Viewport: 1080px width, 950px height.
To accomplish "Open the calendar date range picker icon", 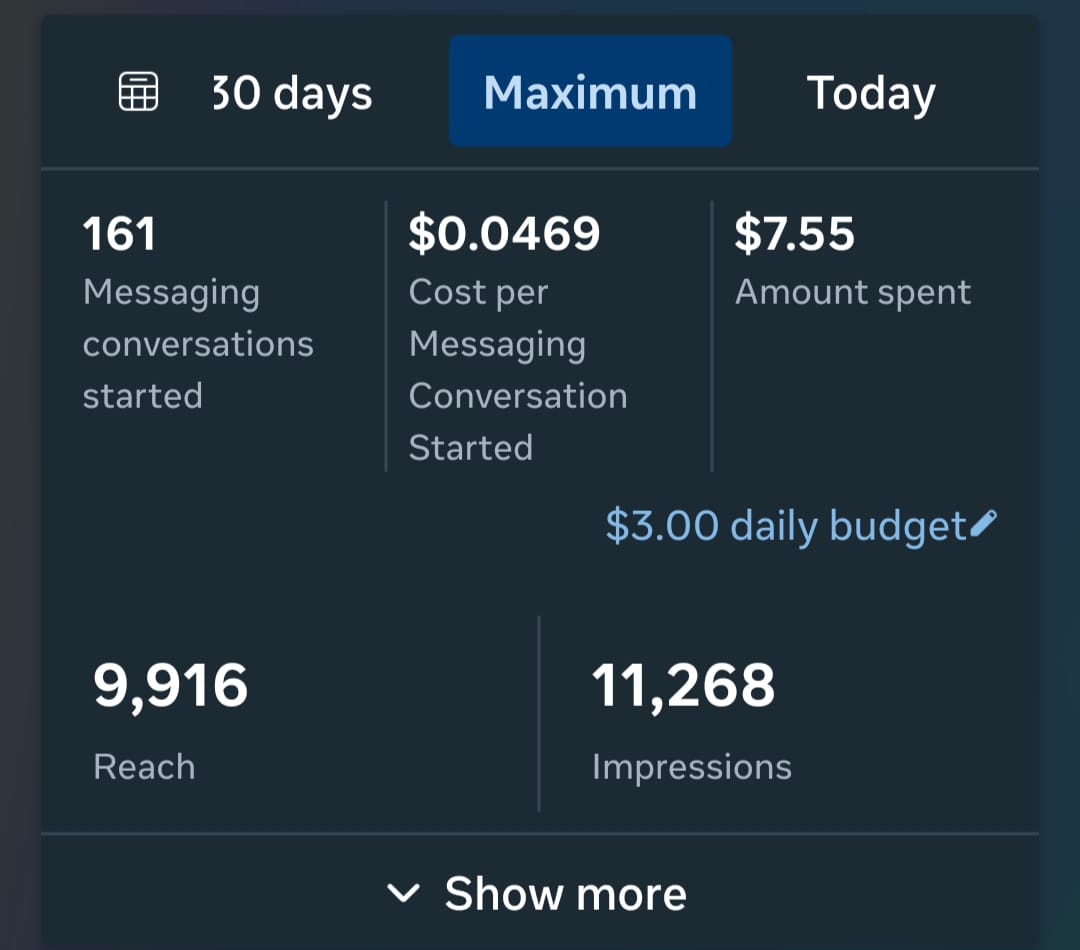I will click(138, 92).
